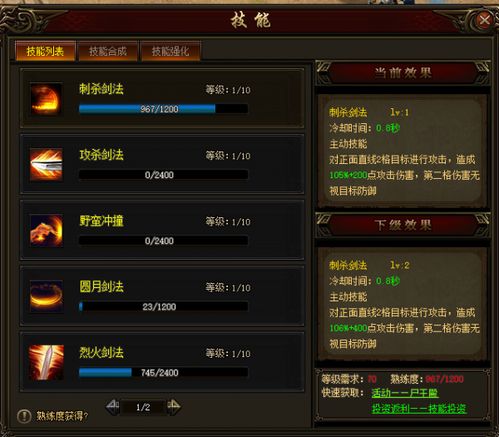Open the 技能强化 tab
This screenshot has height=437, width=499.
click(171, 51)
